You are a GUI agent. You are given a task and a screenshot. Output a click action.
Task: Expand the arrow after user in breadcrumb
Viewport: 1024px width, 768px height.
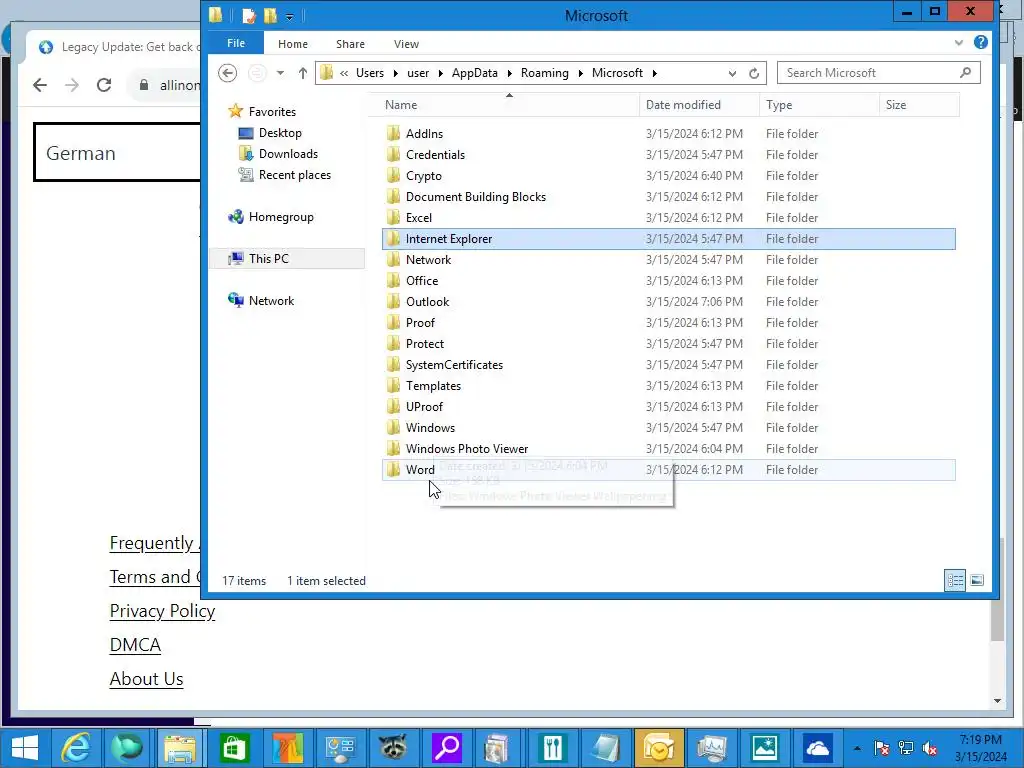tap(440, 73)
